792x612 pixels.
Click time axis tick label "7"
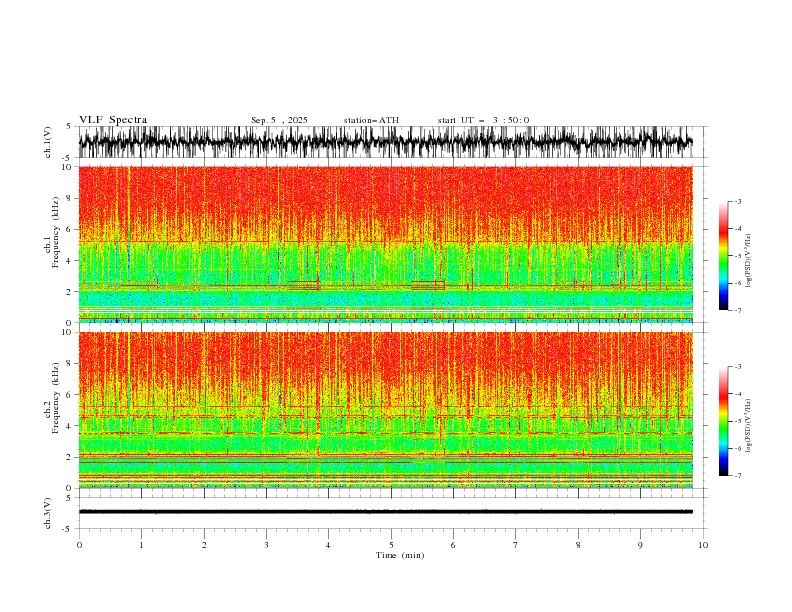pos(515,545)
